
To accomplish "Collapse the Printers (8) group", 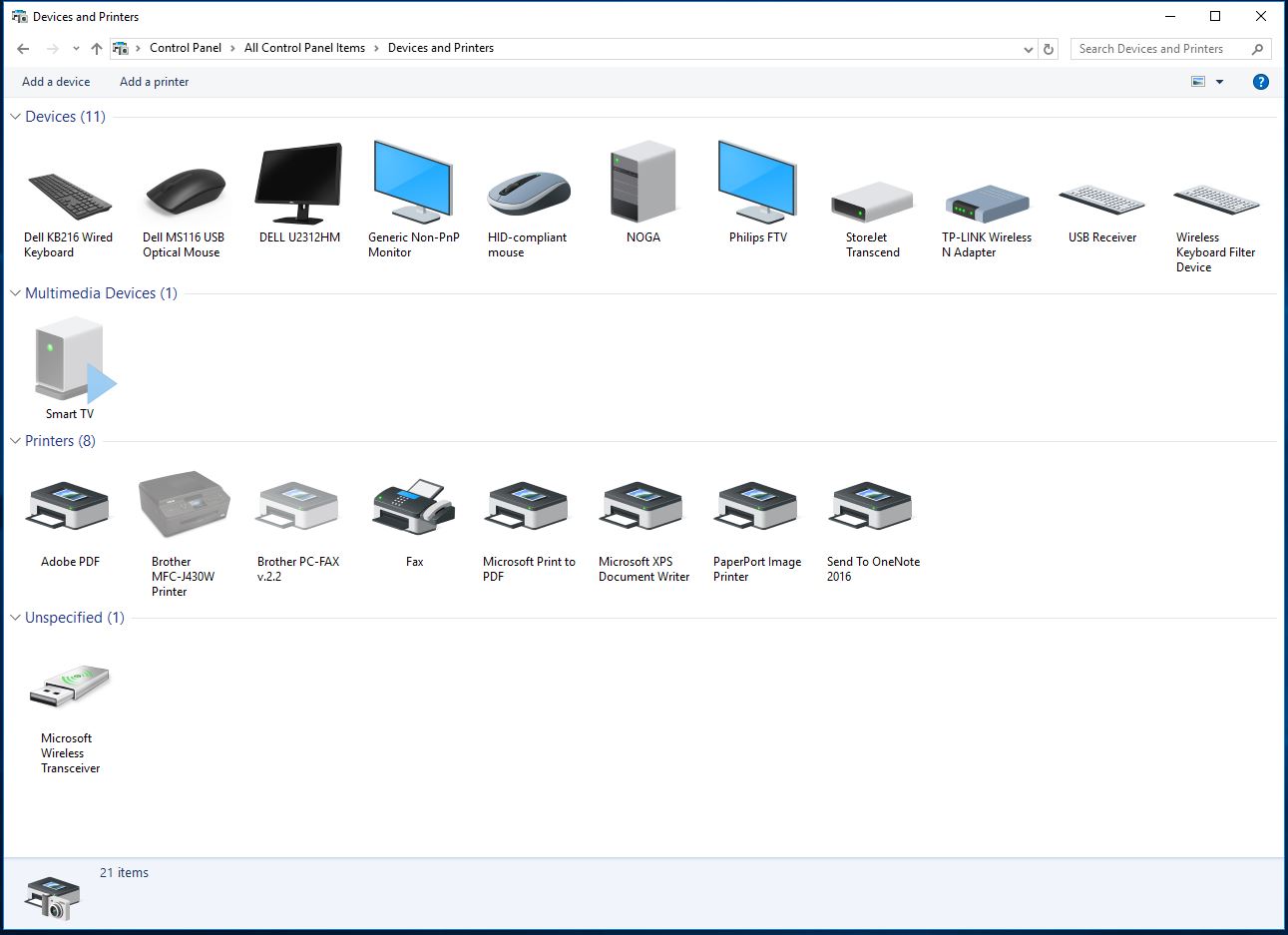I will pos(15,441).
